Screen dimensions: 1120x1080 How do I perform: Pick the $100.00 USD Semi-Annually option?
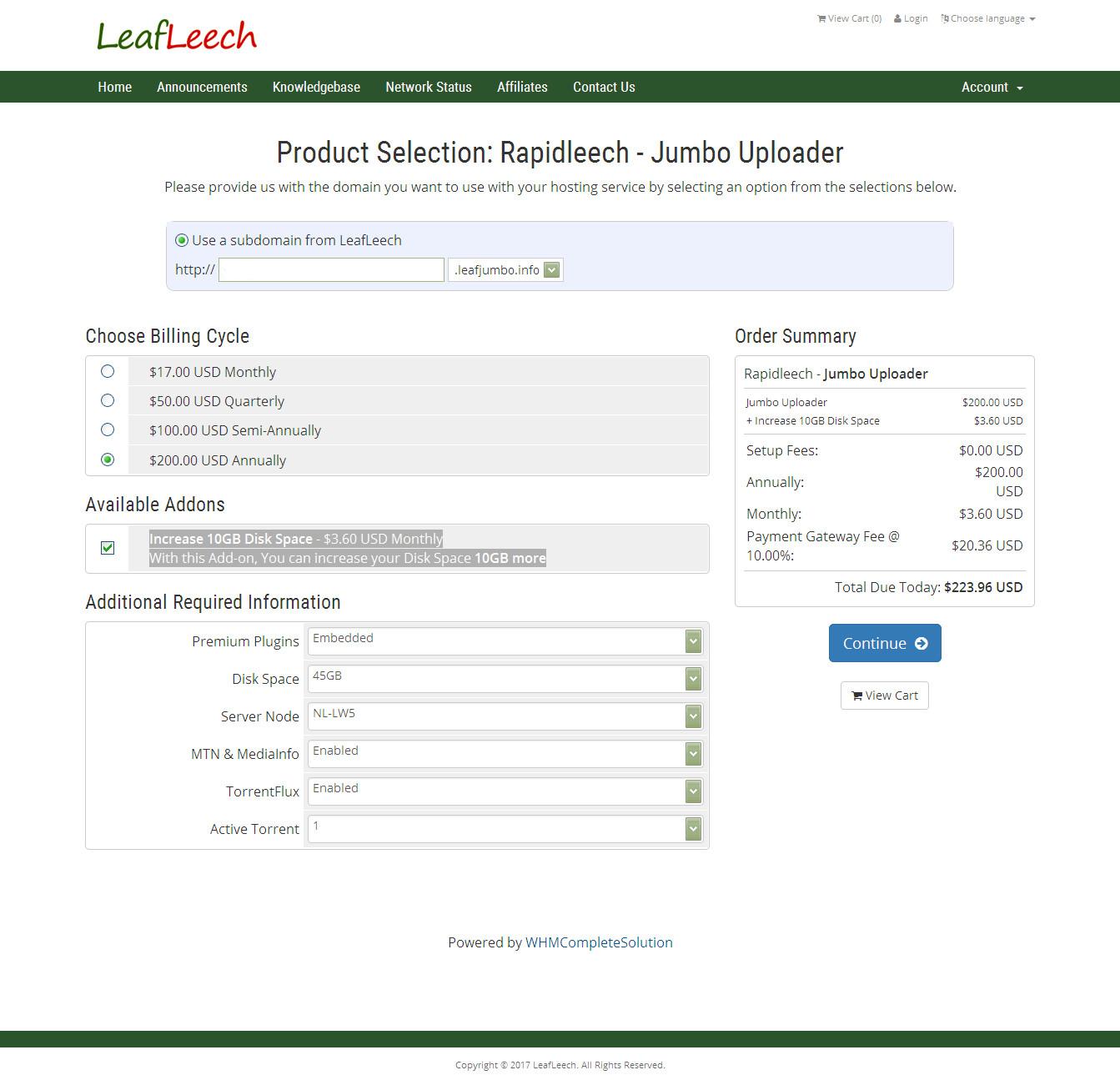pos(108,429)
